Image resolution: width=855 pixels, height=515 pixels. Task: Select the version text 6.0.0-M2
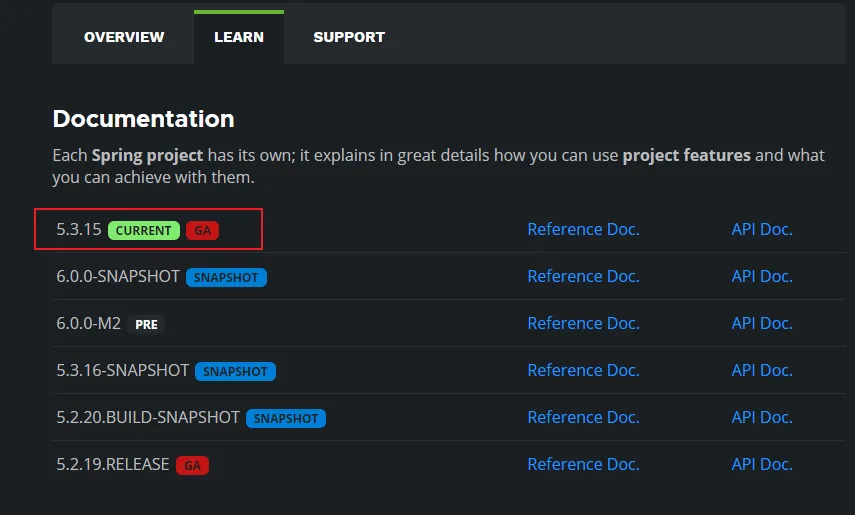coord(88,323)
